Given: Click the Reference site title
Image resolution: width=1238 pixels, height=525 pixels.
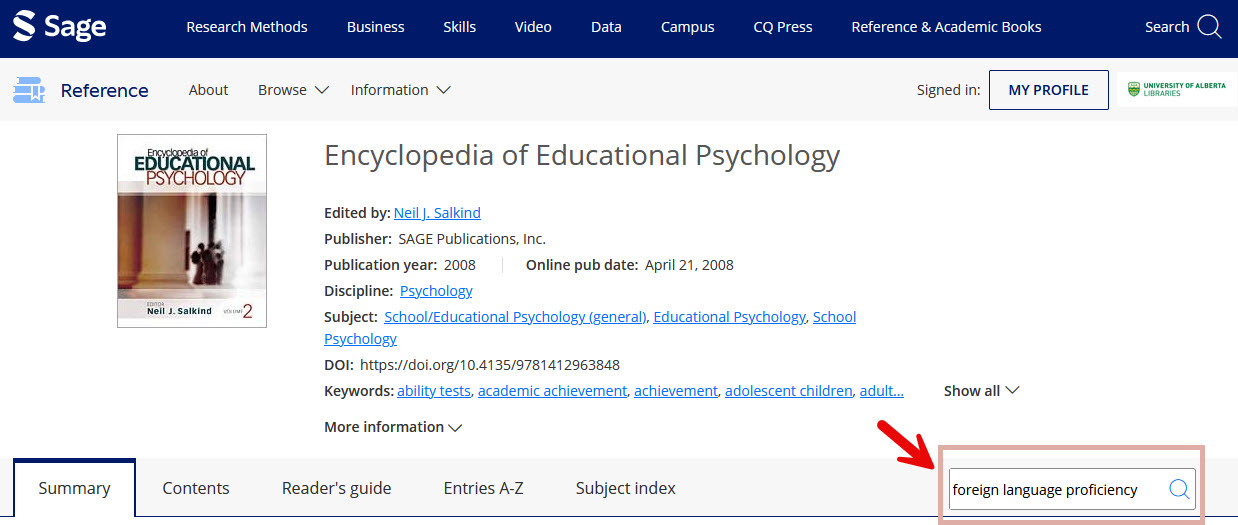Looking at the screenshot, I should (104, 90).
